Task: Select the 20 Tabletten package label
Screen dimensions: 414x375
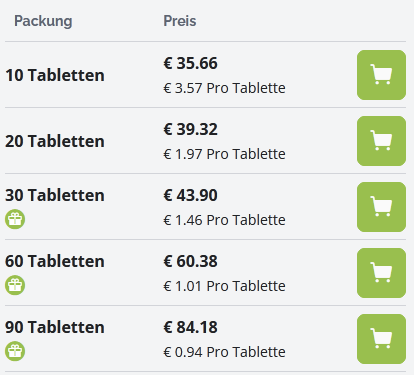Action: [55, 141]
